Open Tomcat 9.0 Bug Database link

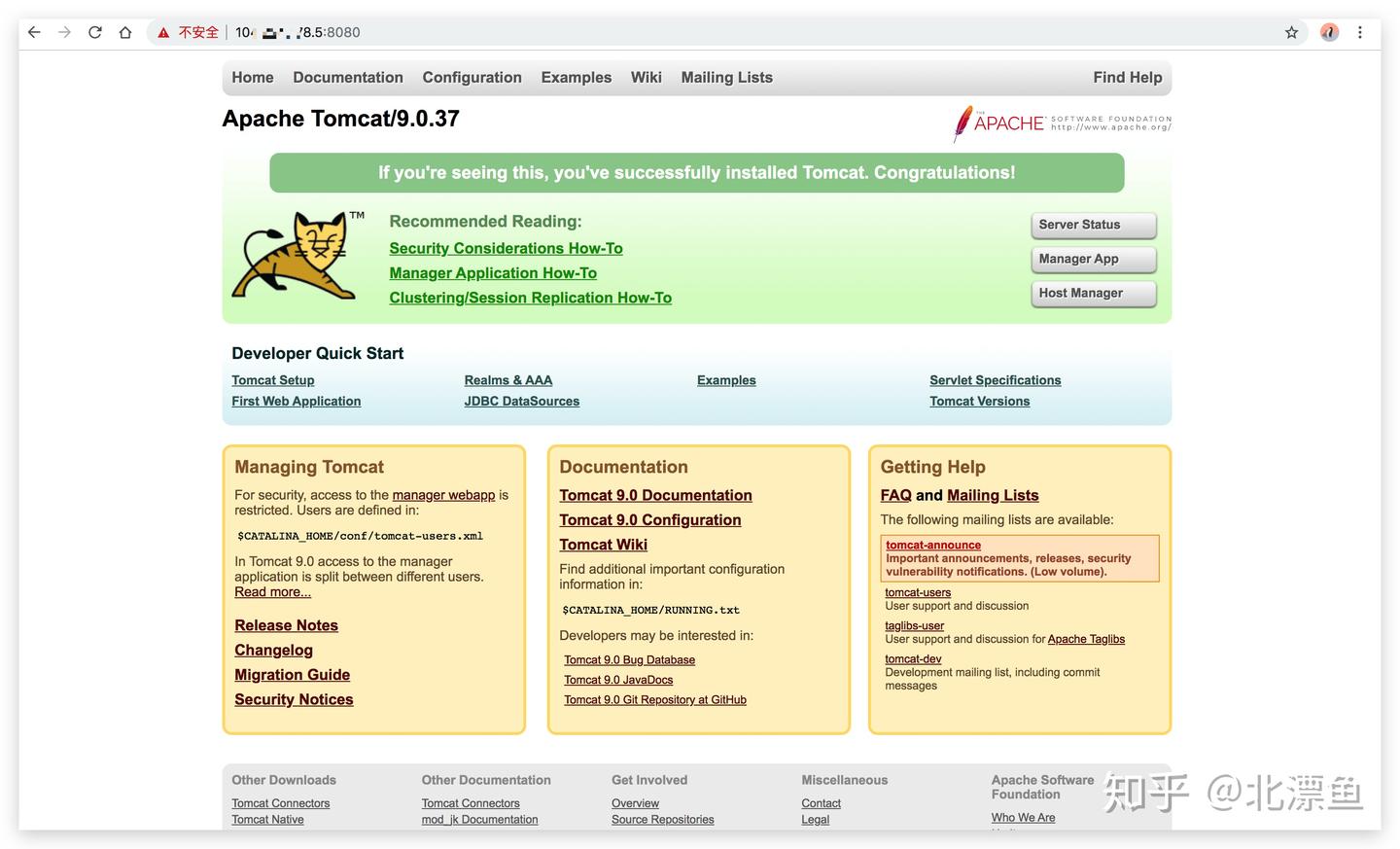[629, 660]
